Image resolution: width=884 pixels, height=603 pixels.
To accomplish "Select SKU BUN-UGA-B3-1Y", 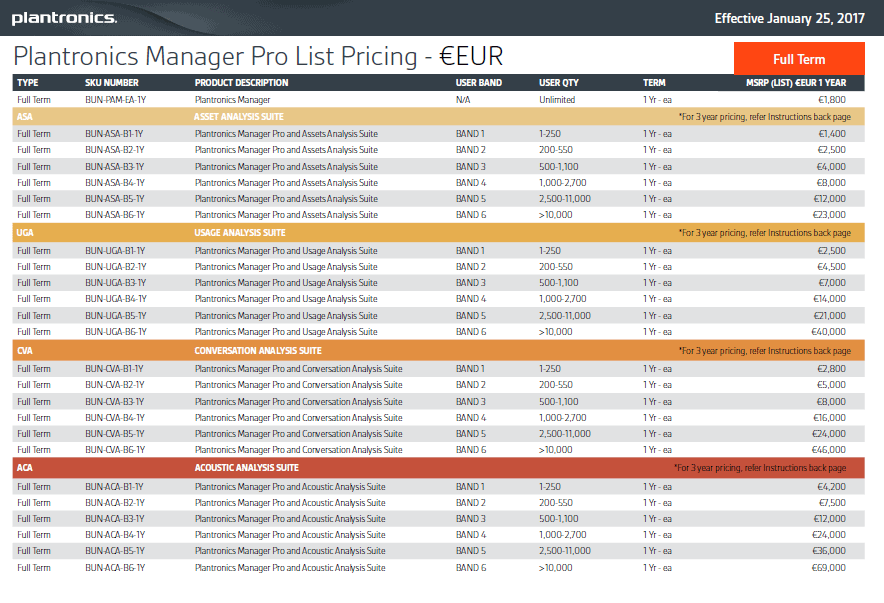I will (116, 283).
